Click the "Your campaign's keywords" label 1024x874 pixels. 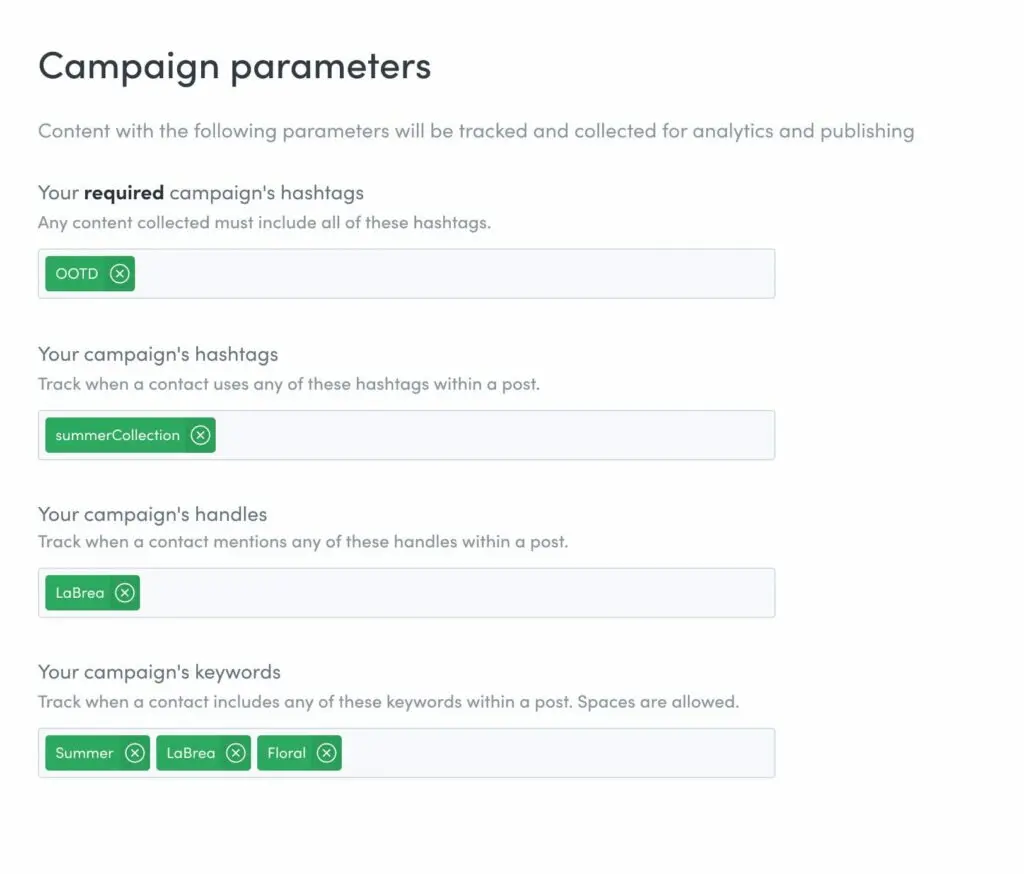pos(159,672)
